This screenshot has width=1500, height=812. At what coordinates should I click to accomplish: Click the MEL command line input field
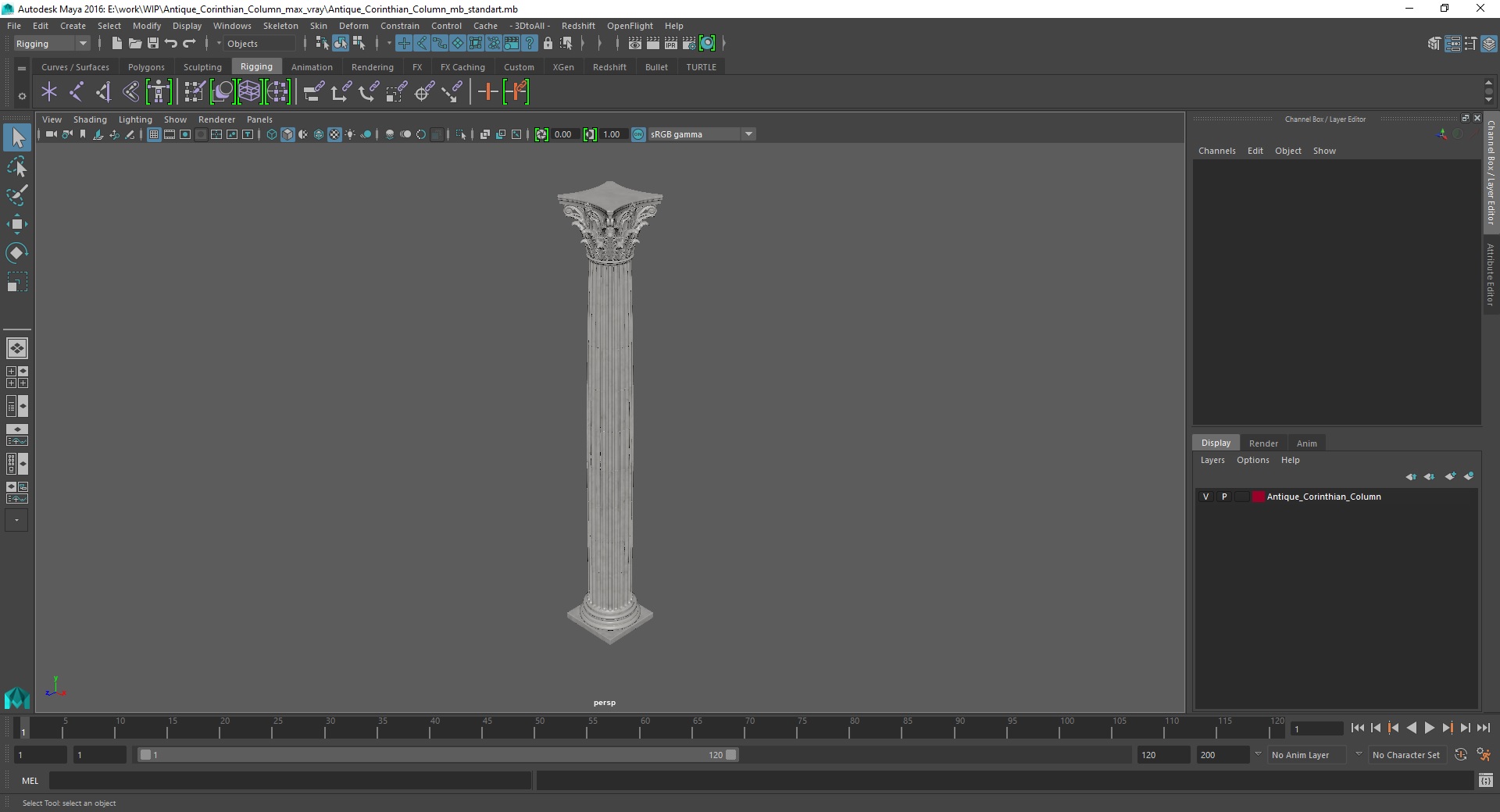point(290,780)
